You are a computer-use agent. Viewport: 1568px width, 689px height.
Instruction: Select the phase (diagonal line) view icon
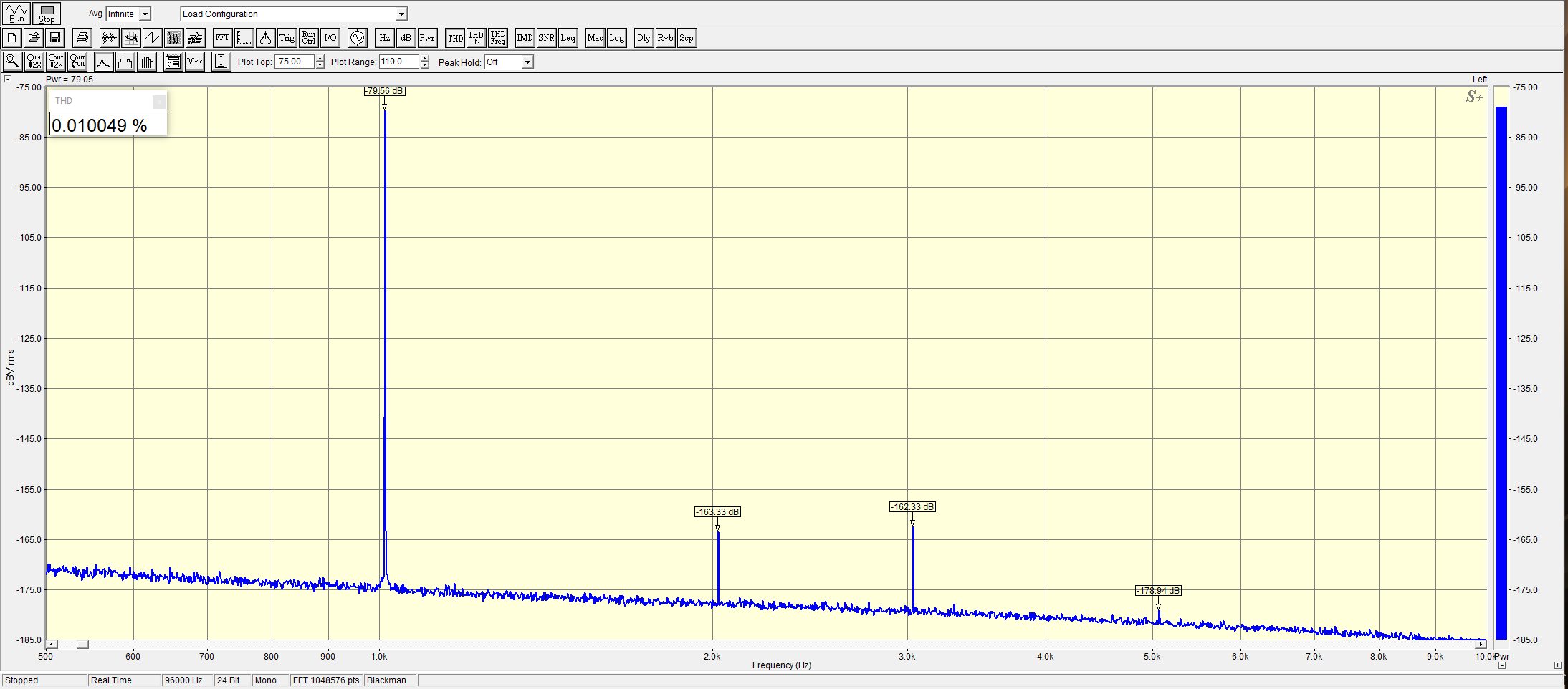(152, 38)
